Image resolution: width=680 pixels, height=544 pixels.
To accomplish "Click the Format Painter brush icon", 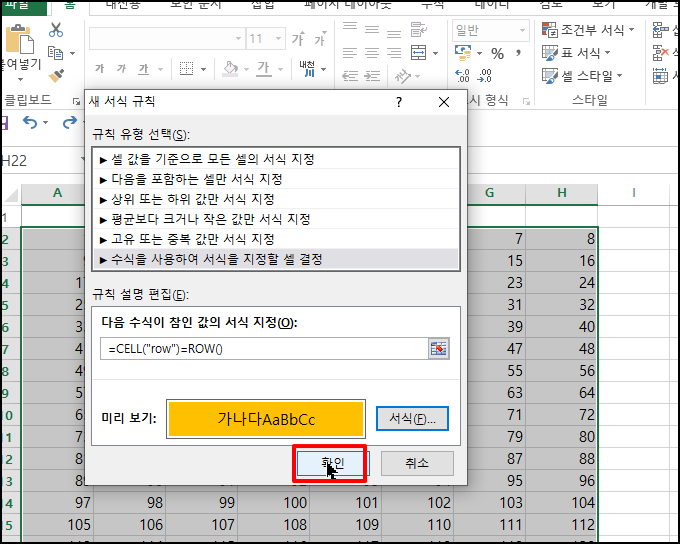I will [56, 75].
